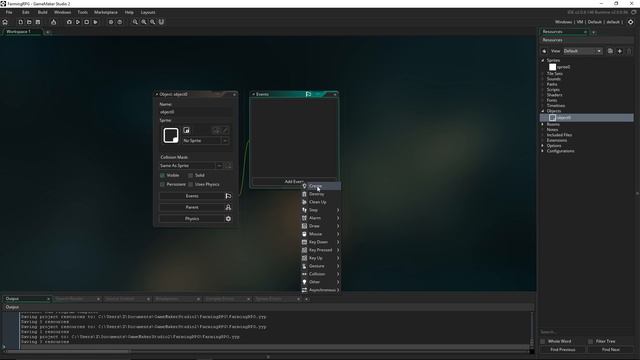Enable the Persistent checkbox

coord(162,184)
